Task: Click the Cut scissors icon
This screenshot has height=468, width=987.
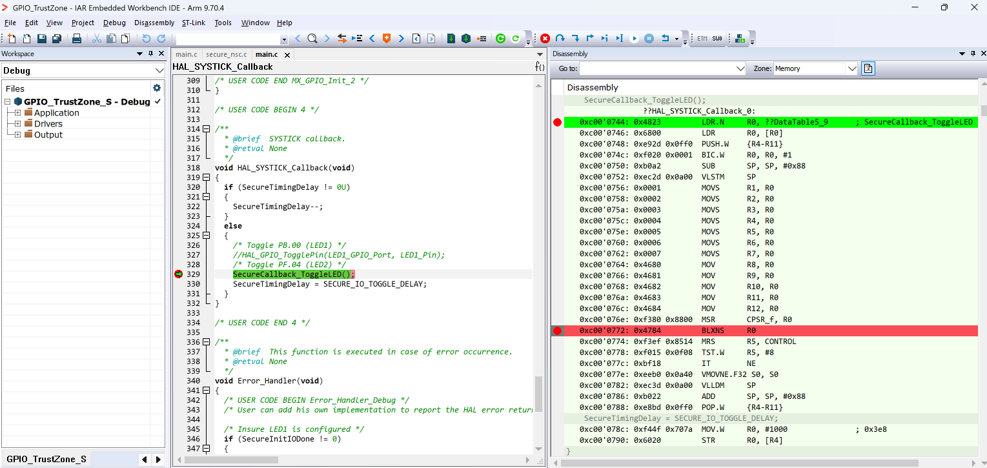Action: pos(96,38)
